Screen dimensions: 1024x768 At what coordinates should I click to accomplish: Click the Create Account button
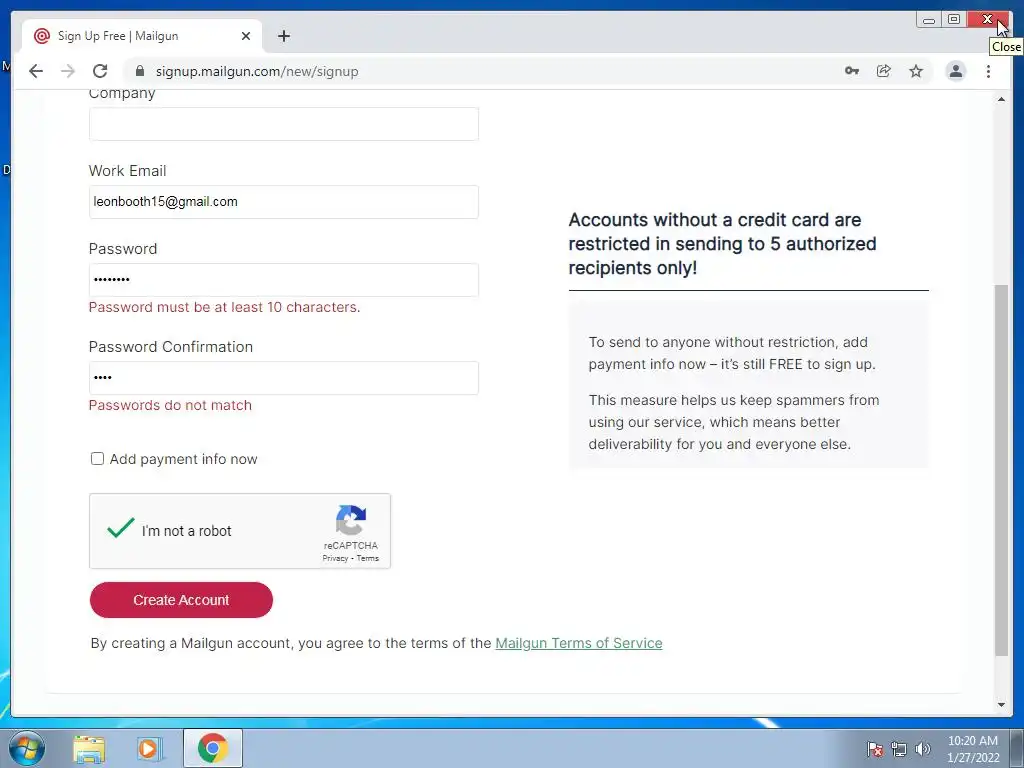coord(181,600)
